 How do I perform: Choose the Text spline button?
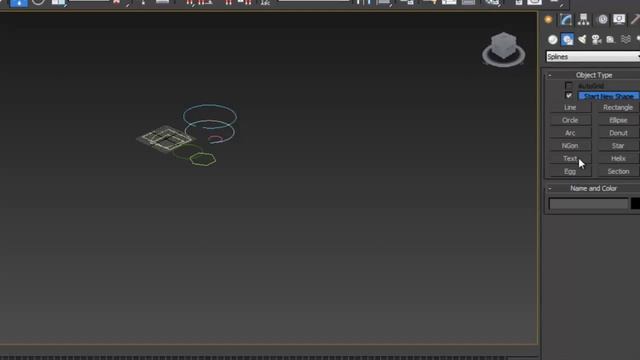pos(570,158)
